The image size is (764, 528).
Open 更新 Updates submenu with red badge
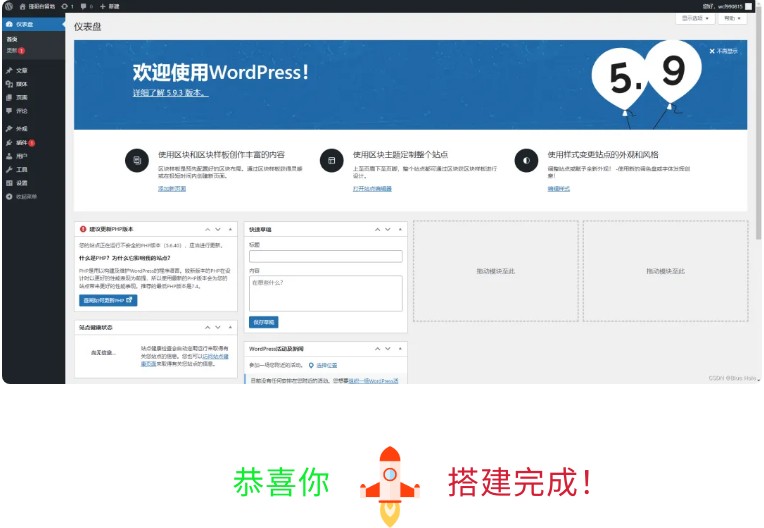coord(16,50)
